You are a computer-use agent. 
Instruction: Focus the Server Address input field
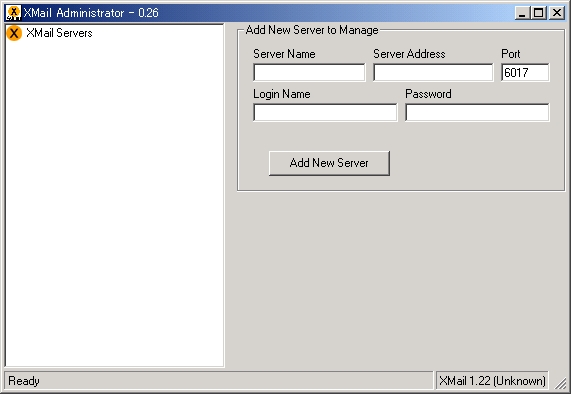pos(433,72)
